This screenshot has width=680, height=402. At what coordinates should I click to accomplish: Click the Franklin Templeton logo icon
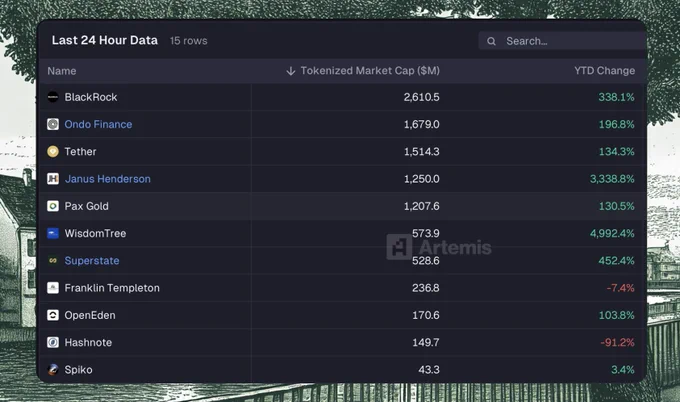click(x=53, y=288)
